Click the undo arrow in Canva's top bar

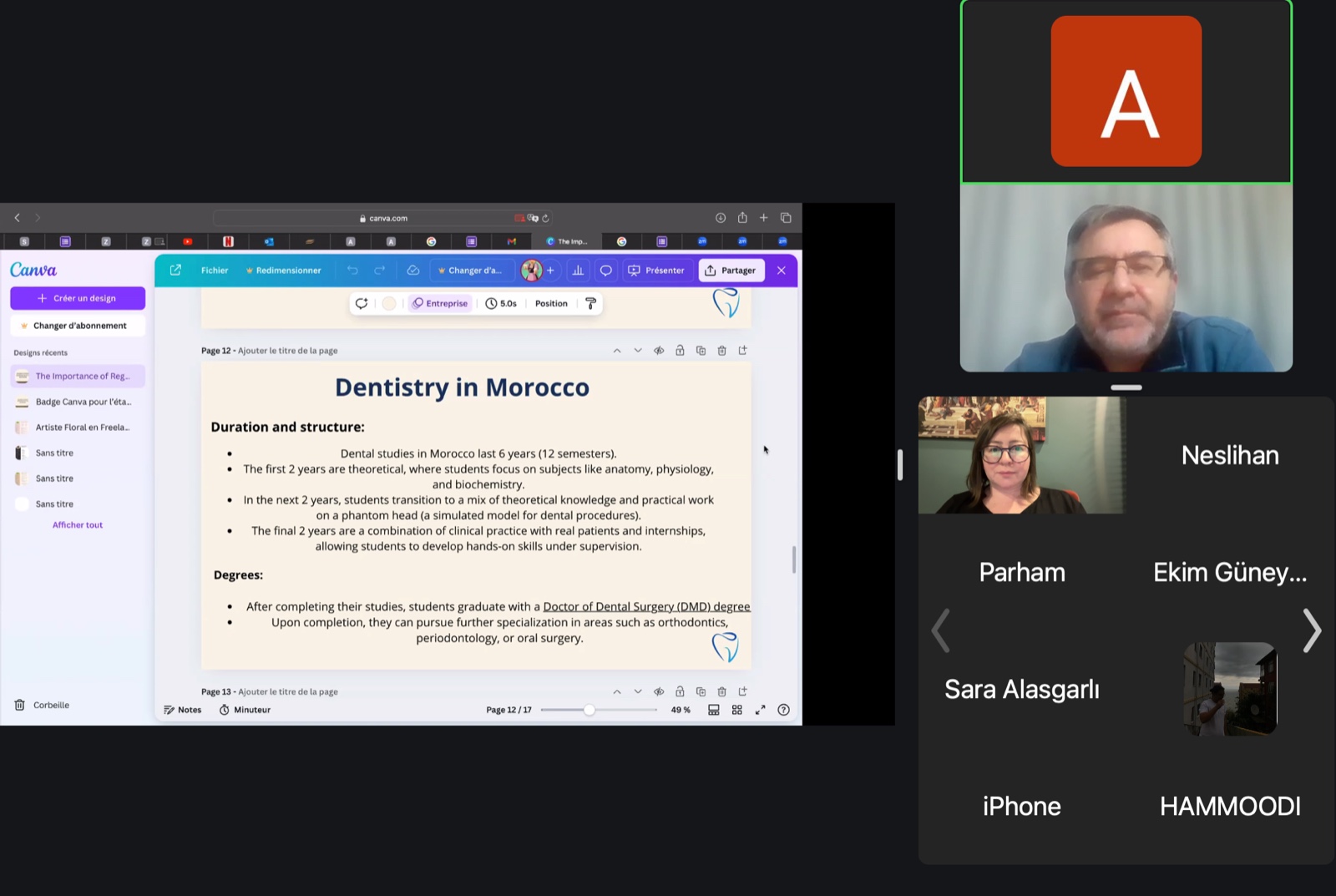[x=352, y=271]
